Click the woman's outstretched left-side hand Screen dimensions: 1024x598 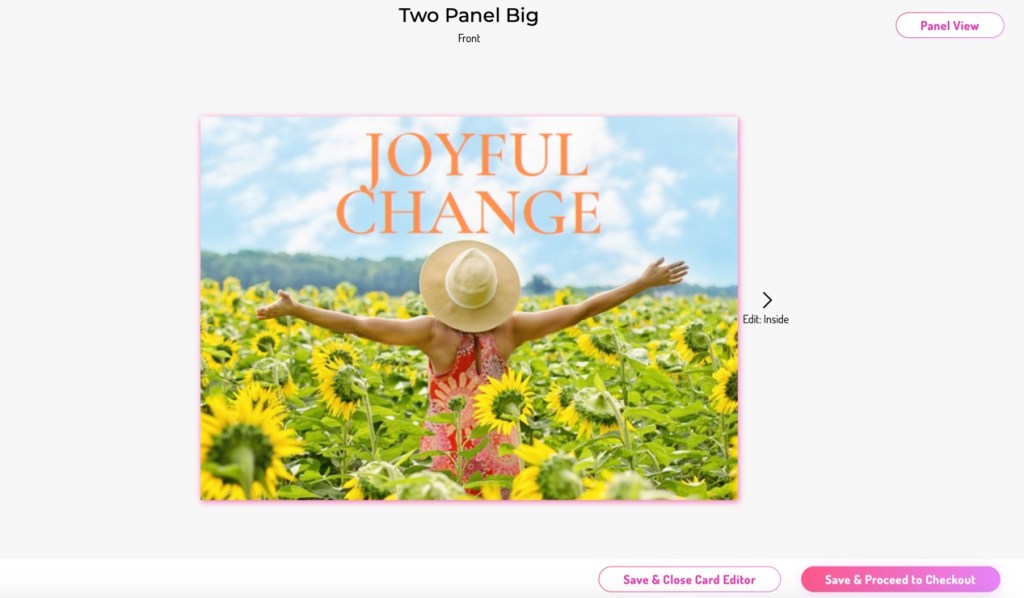(x=276, y=306)
